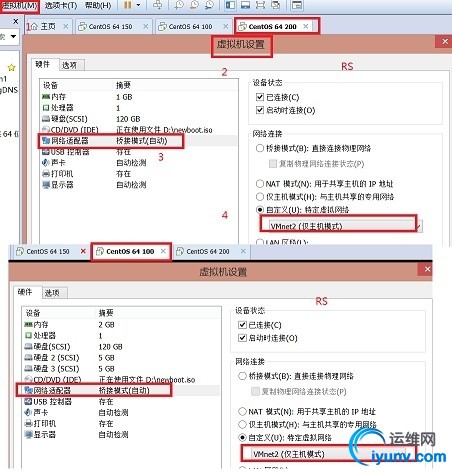Select USB 控制器 row in lower device list
This screenshot has width=452, height=473.
[121, 402]
